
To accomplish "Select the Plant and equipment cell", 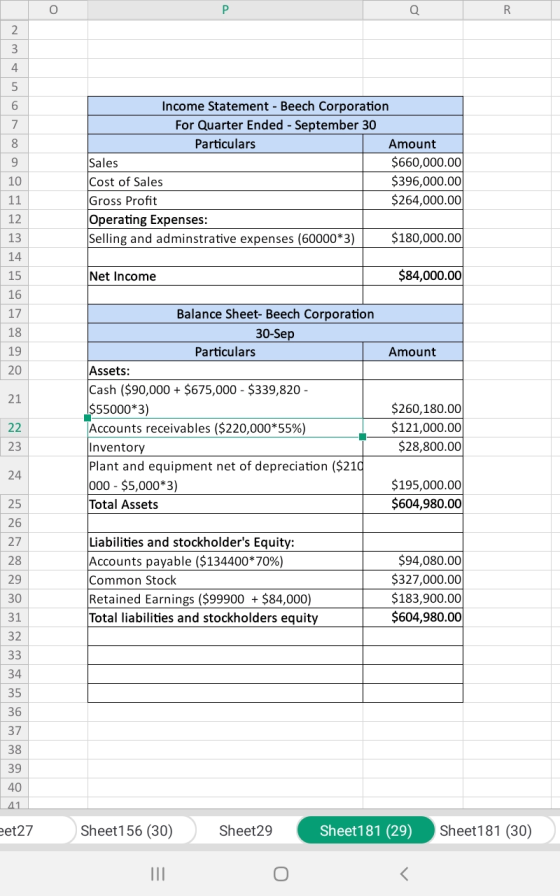I will coord(225,475).
